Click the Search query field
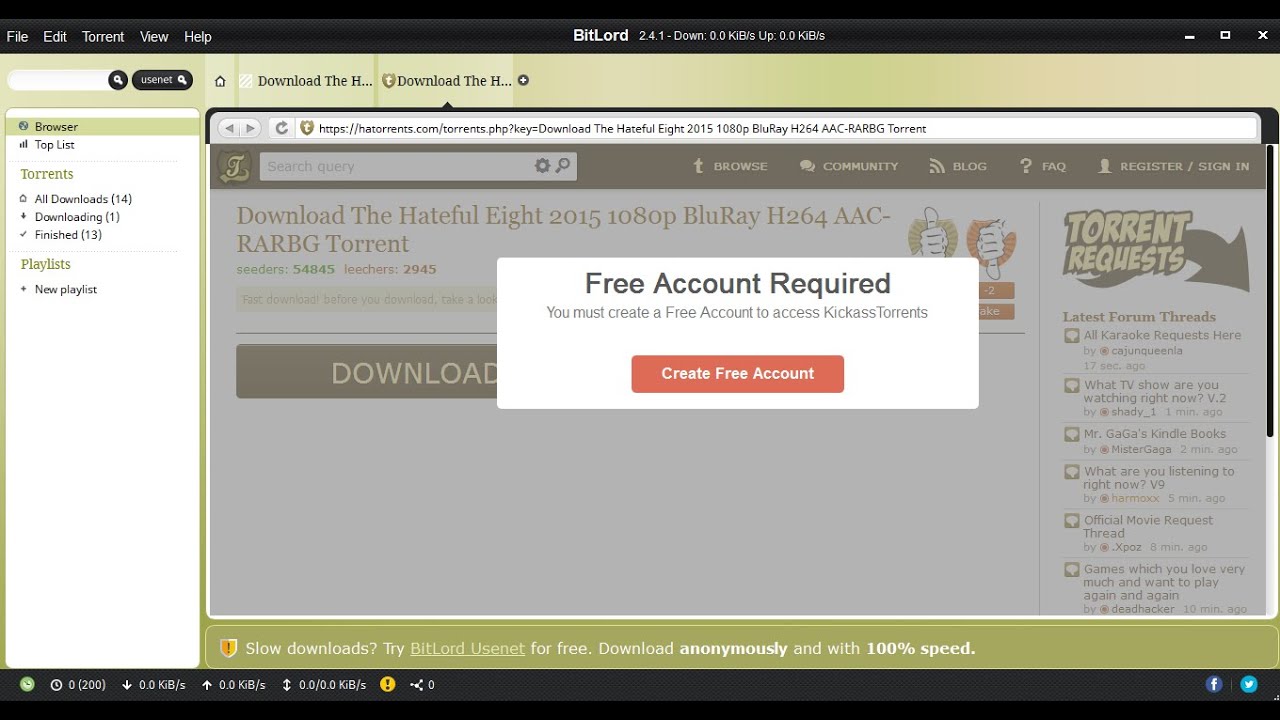The width and height of the screenshot is (1280, 720). (x=395, y=166)
